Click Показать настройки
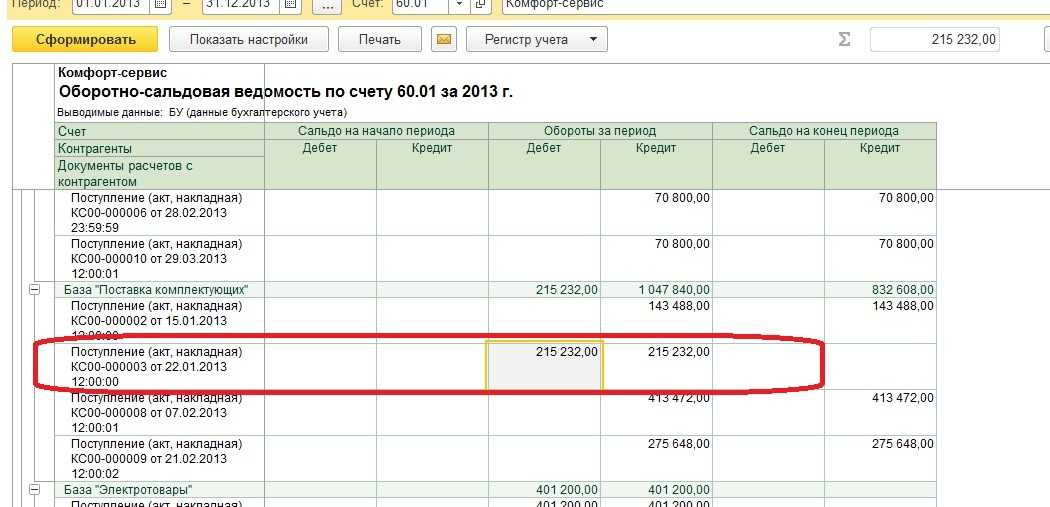Screen dimensions: 1050x507 tap(248, 40)
